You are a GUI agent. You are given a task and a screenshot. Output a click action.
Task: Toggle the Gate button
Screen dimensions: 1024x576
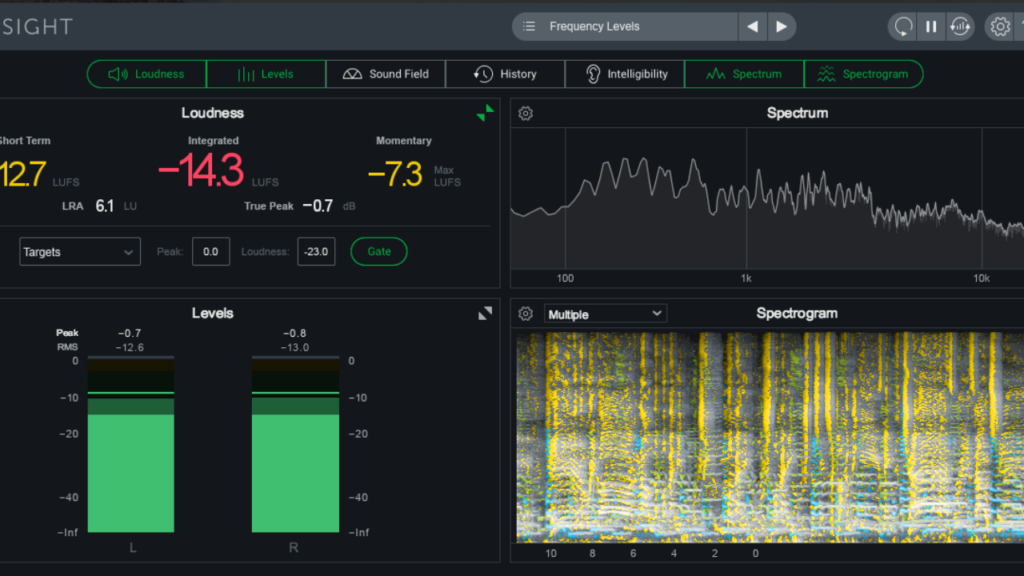[379, 252]
